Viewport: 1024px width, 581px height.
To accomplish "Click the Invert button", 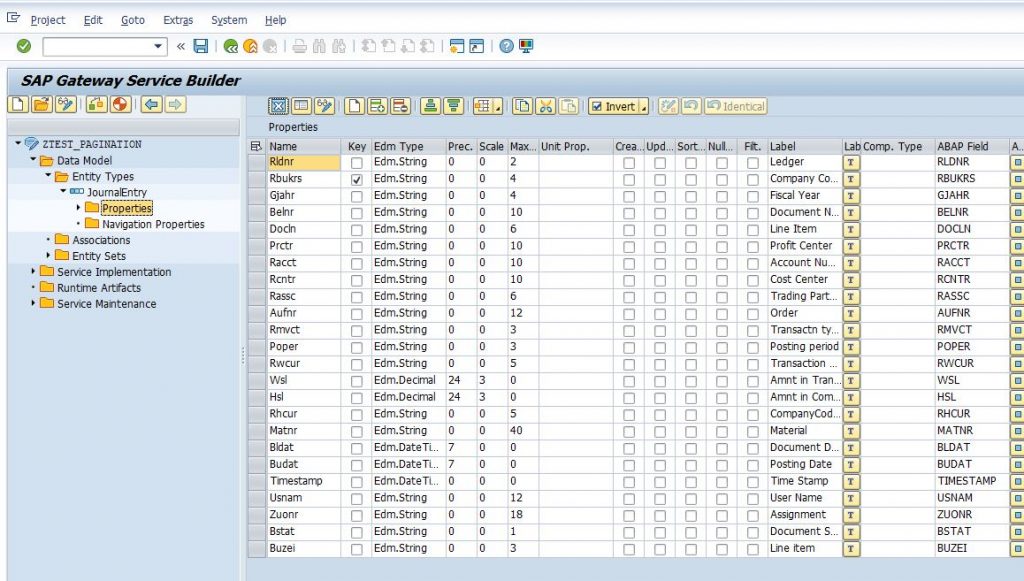I will [x=613, y=106].
